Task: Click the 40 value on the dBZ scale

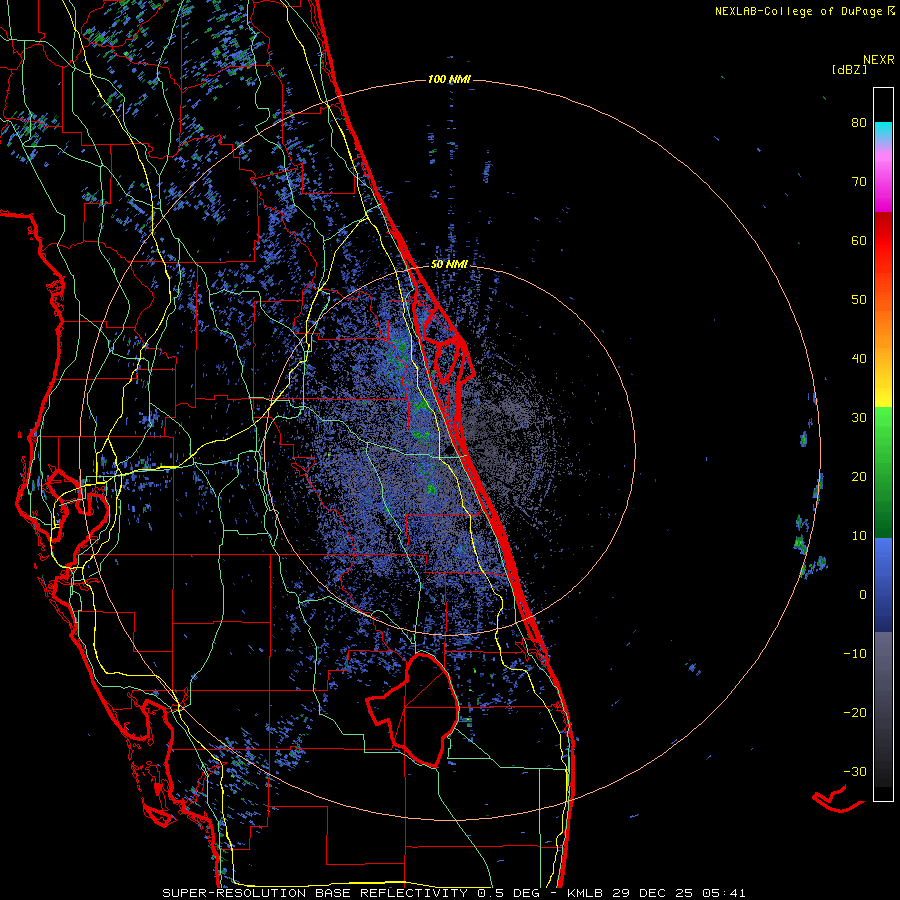Action: click(859, 359)
